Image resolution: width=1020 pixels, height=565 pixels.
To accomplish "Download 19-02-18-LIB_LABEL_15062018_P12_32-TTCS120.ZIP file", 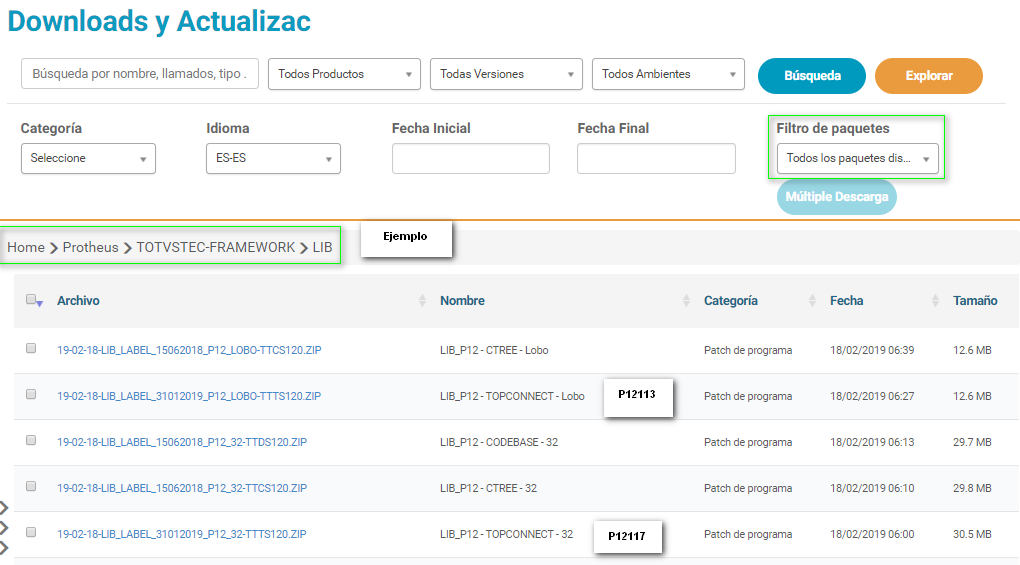I will click(x=182, y=488).
